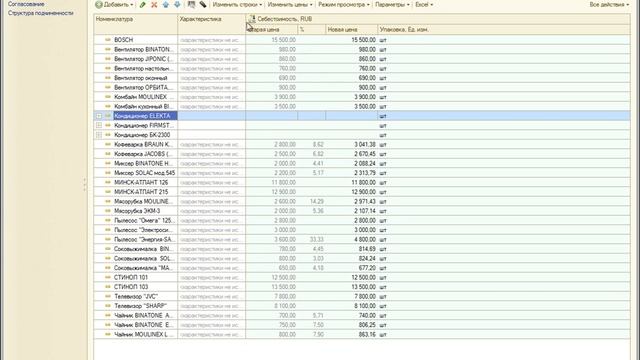Open the Параметры dropdown
The height and width of the screenshot is (360, 640).
[392, 5]
